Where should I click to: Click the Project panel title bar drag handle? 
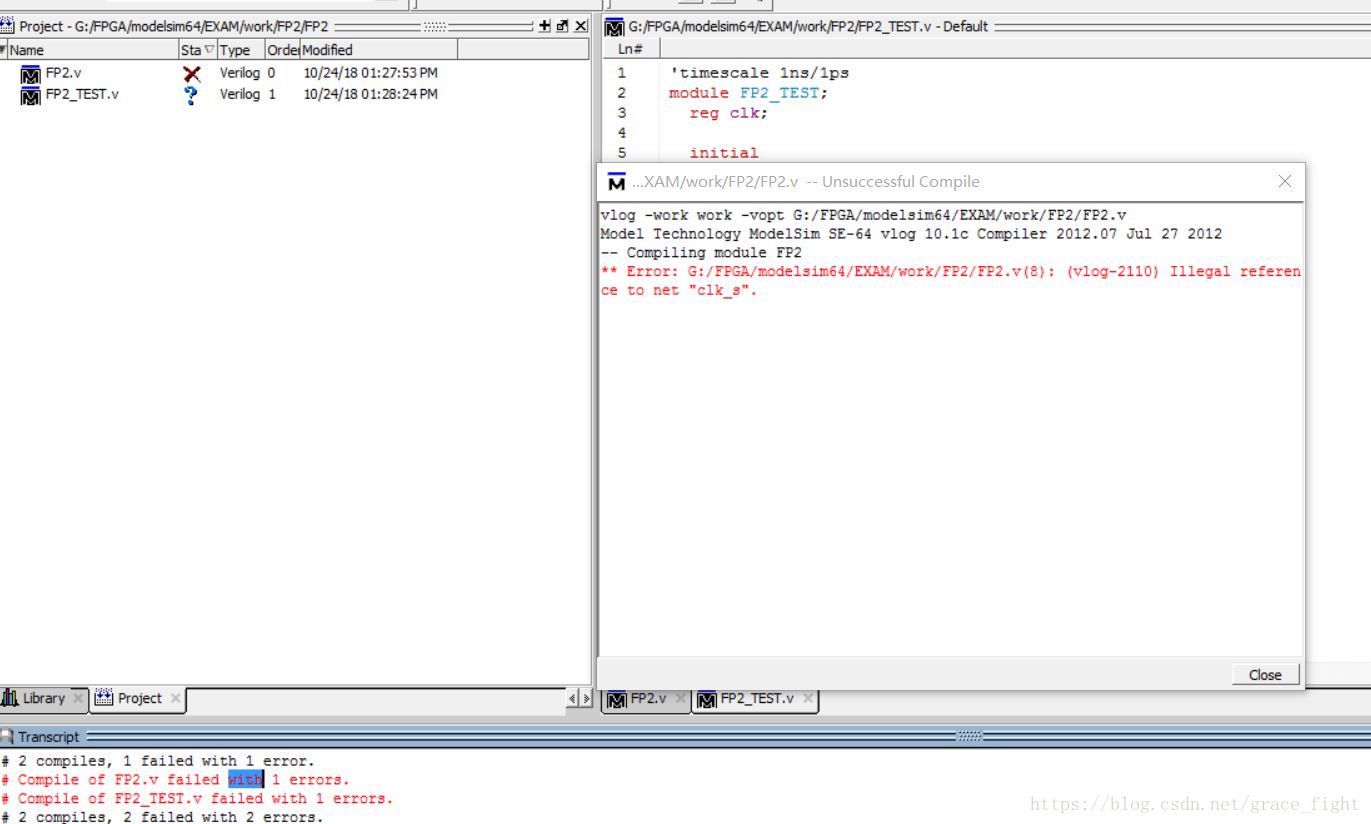point(434,26)
